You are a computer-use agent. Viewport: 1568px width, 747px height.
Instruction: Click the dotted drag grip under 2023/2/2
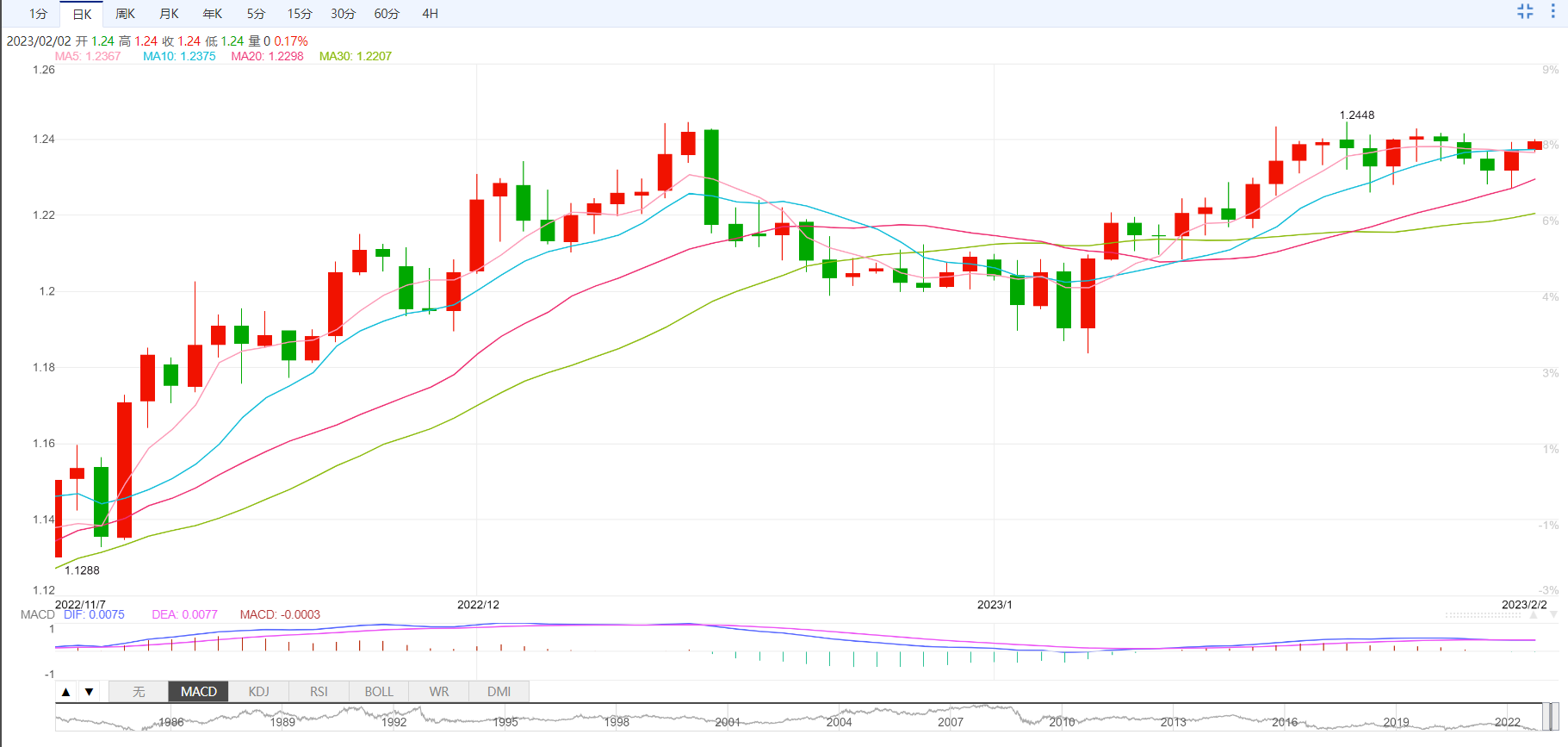pyautogui.click(x=1484, y=615)
